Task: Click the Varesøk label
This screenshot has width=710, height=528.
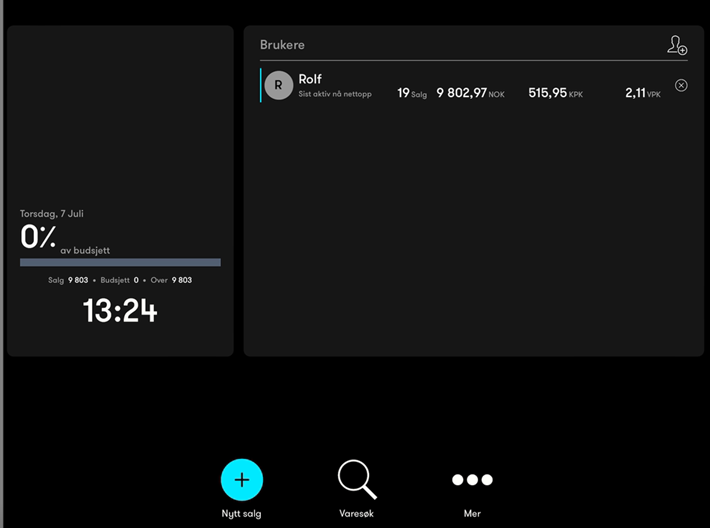Action: (x=356, y=514)
